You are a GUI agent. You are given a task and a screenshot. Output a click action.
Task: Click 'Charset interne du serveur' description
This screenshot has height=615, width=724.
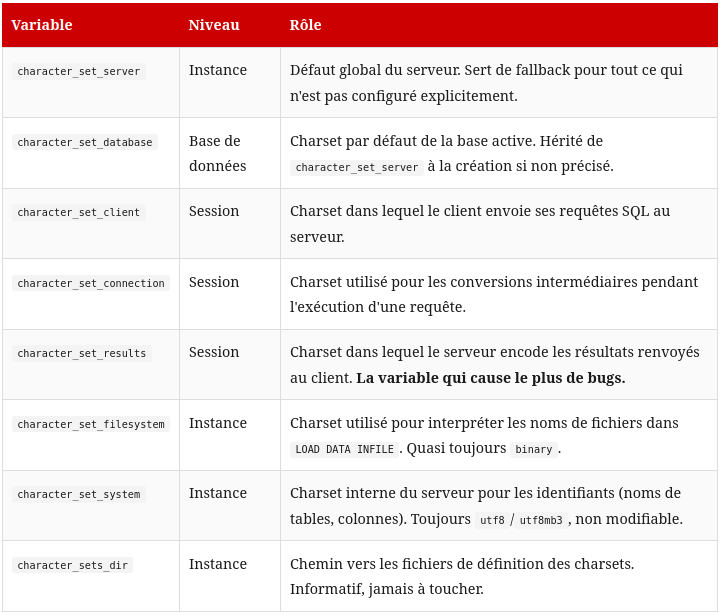point(382,493)
